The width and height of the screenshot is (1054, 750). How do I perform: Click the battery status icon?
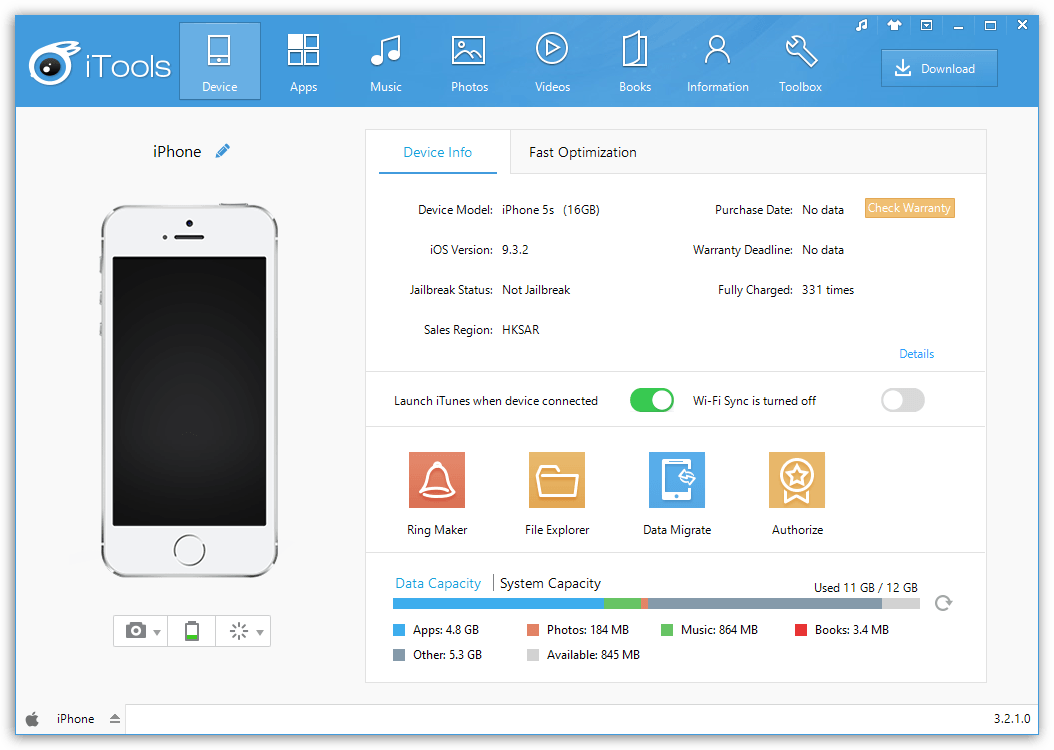pos(192,631)
